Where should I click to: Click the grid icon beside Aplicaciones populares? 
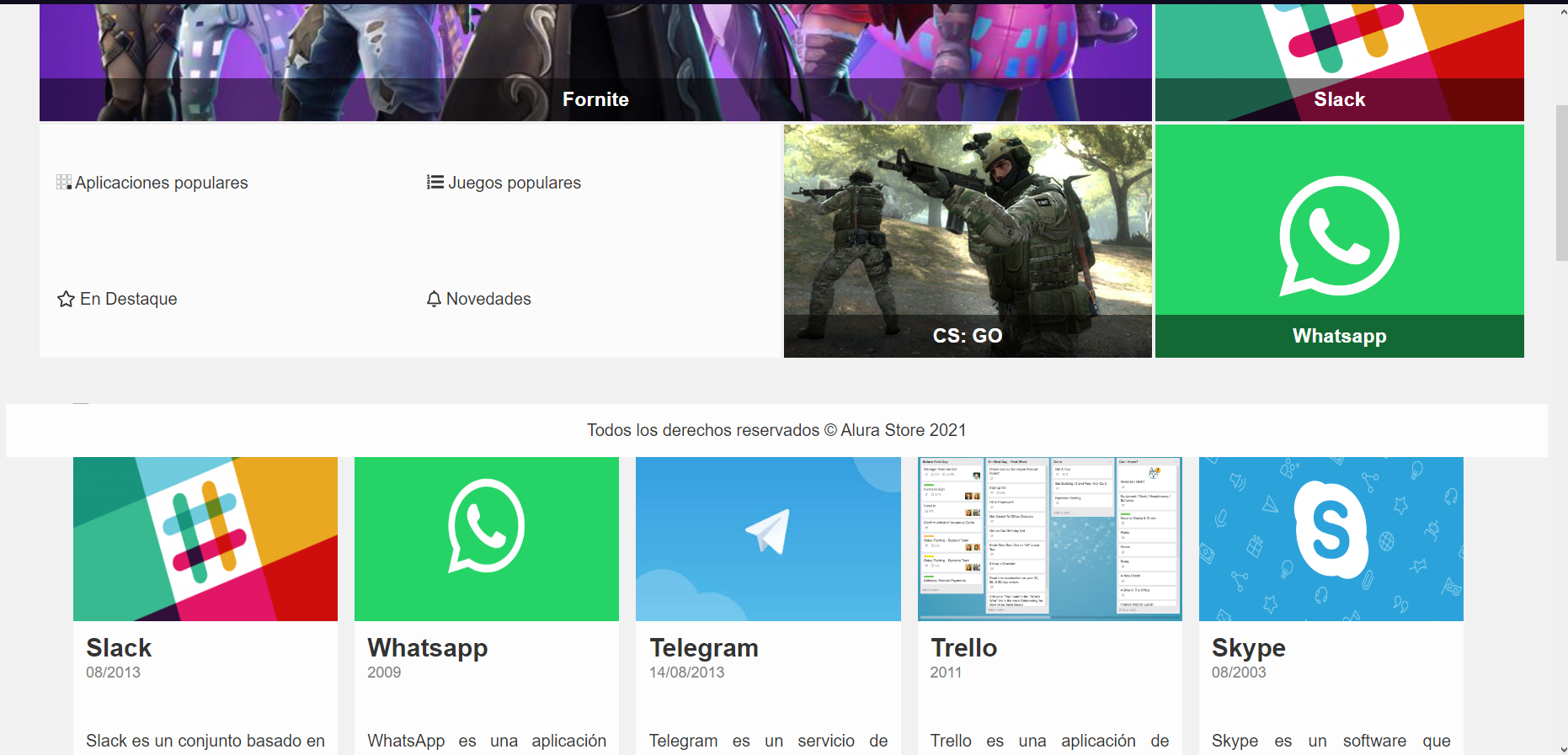click(64, 183)
